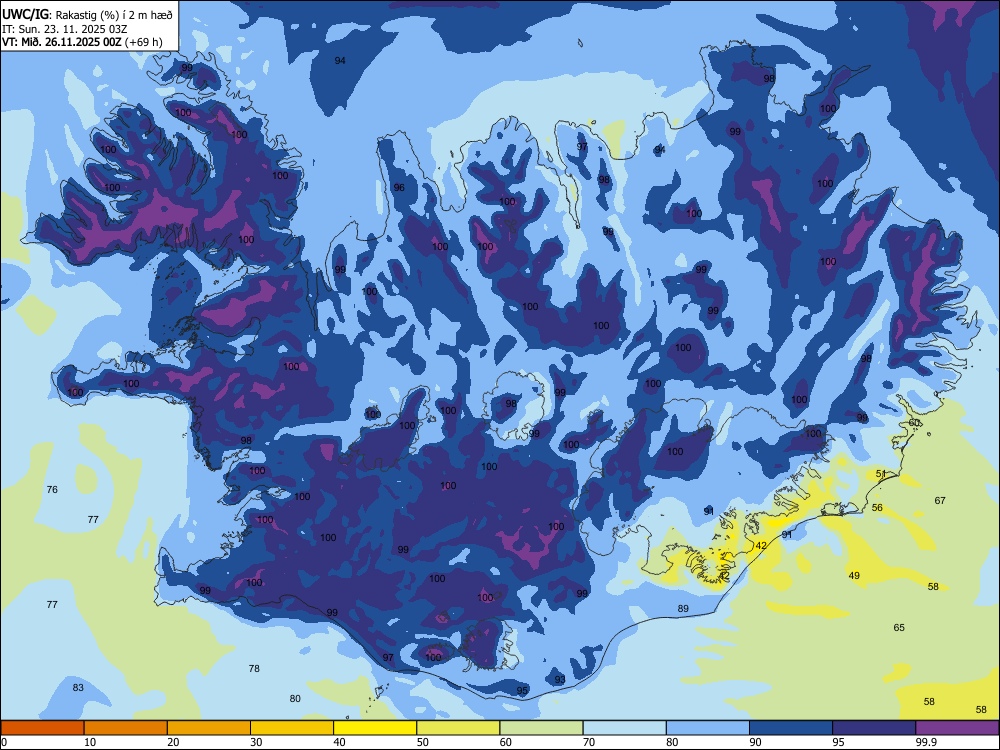Click the '49' value in the yellow area
The width and height of the screenshot is (1000, 750).
pos(854,575)
